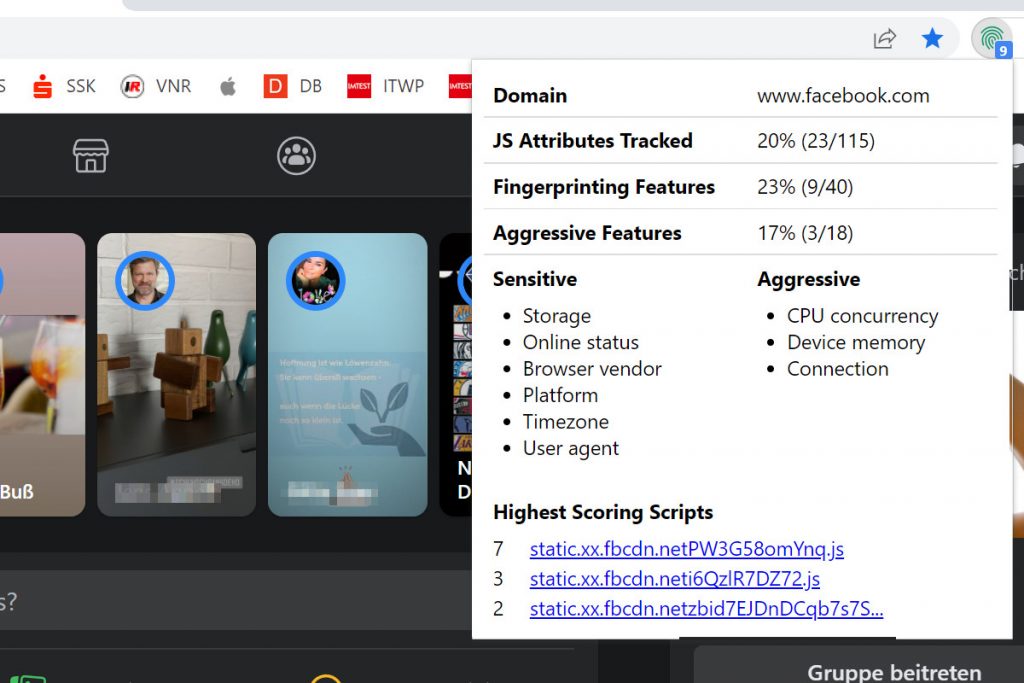Click the share page icon

point(885,39)
